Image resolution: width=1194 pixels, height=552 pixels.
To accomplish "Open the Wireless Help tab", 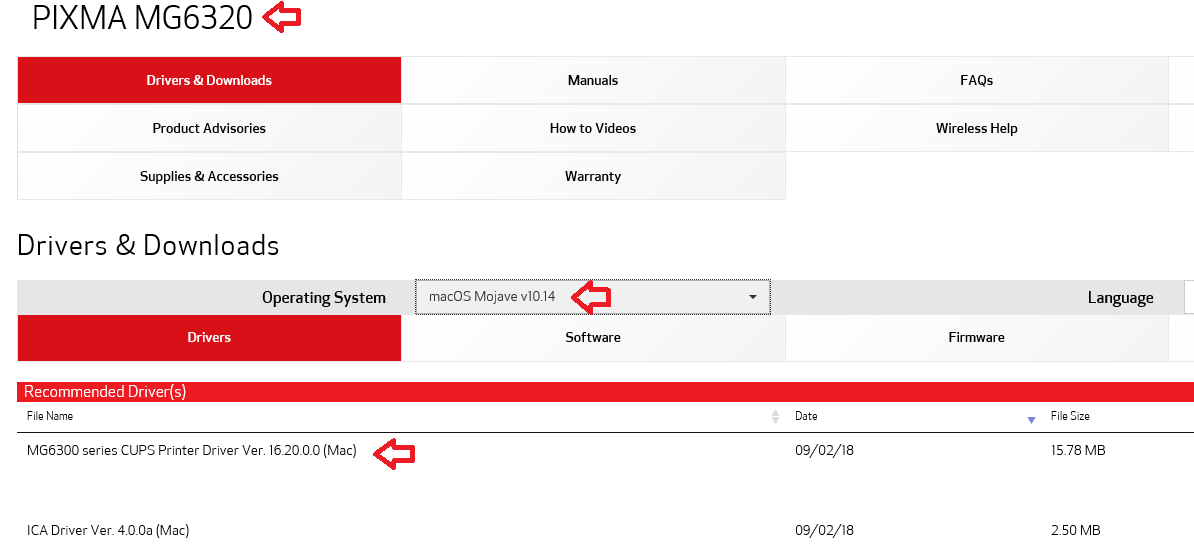I will (x=976, y=128).
